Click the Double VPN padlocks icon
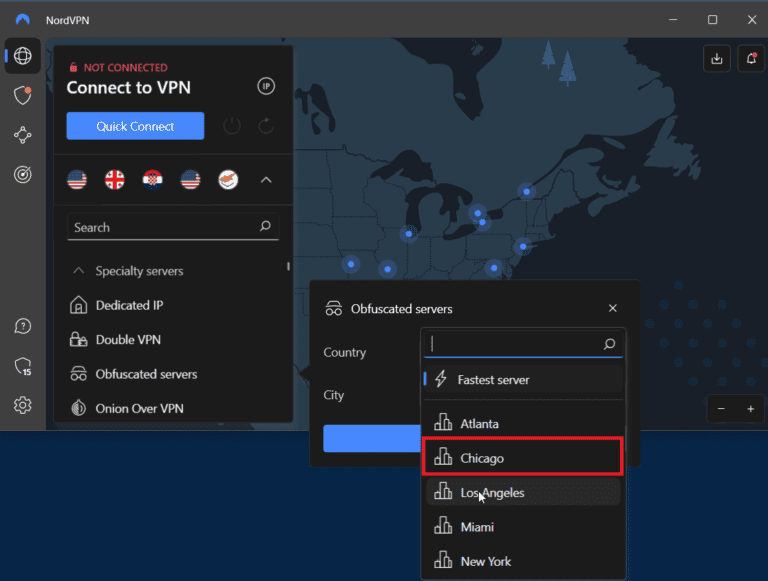 pyautogui.click(x=78, y=339)
